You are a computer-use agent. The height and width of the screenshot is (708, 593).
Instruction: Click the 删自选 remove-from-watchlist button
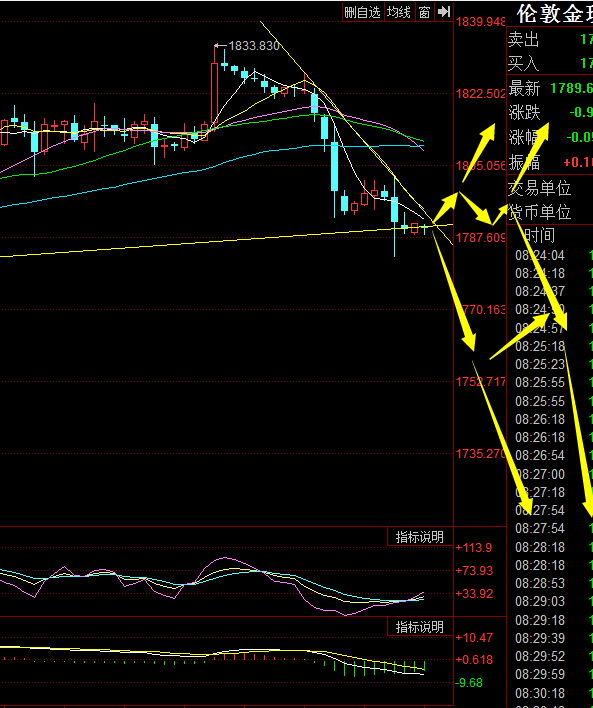tap(363, 12)
